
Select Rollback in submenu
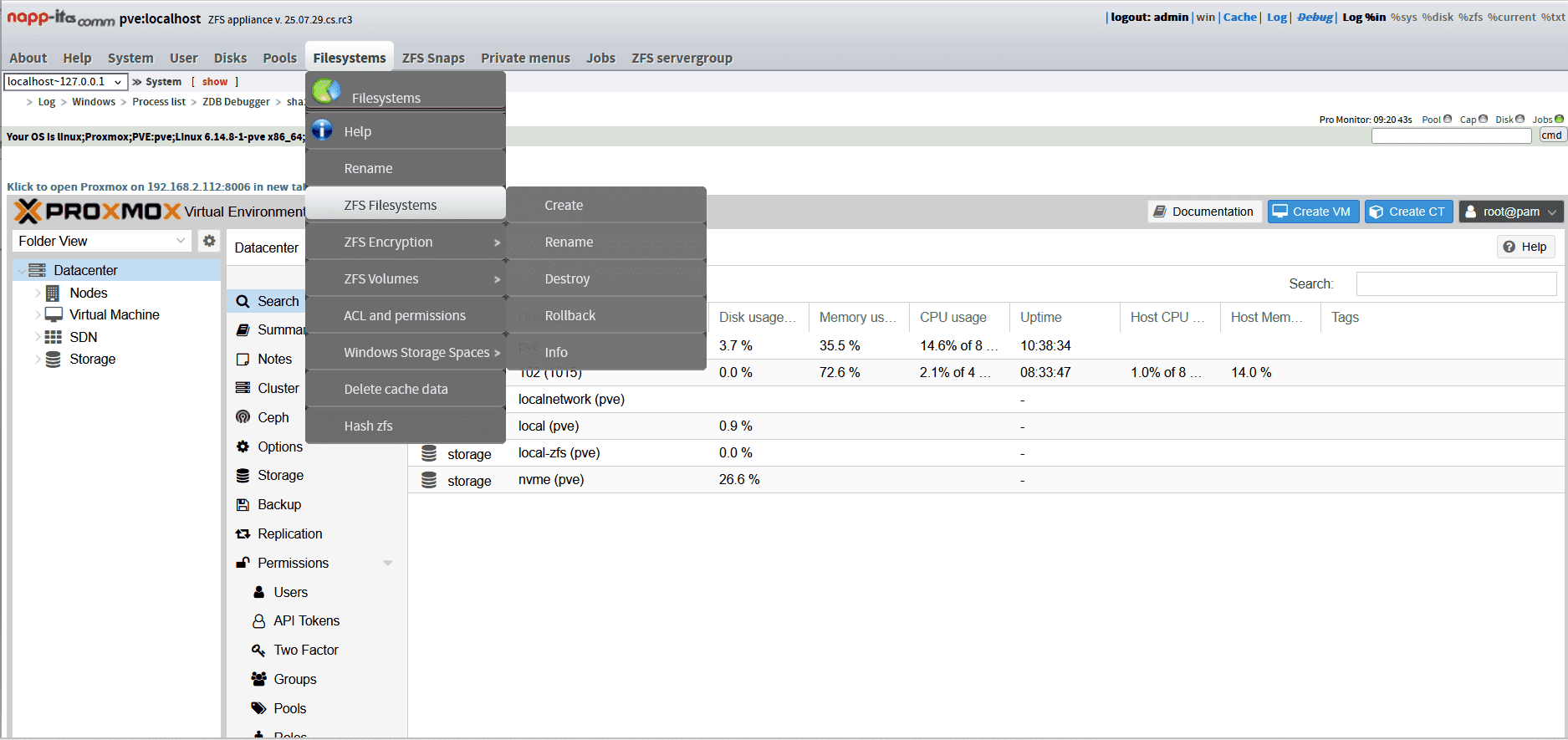click(606, 315)
